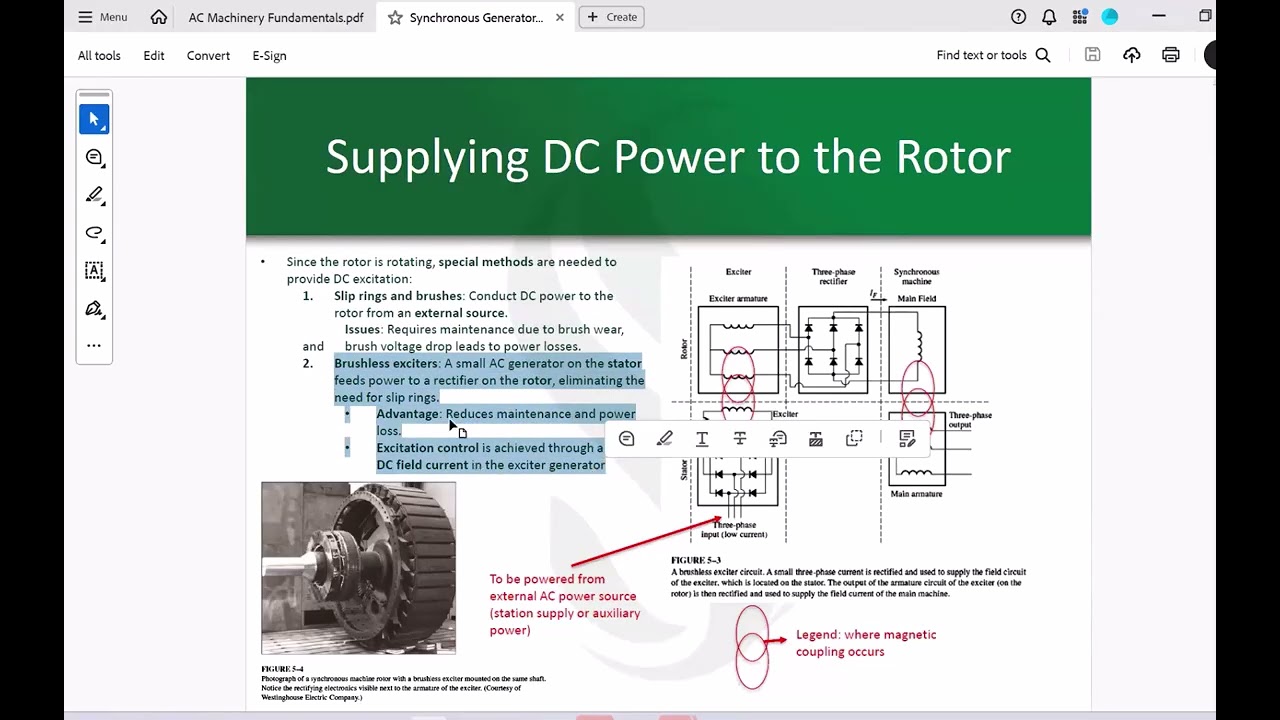Viewport: 1280px width, 720px height.
Task: Replace text note icon in floating toolbar
Action: point(778,439)
